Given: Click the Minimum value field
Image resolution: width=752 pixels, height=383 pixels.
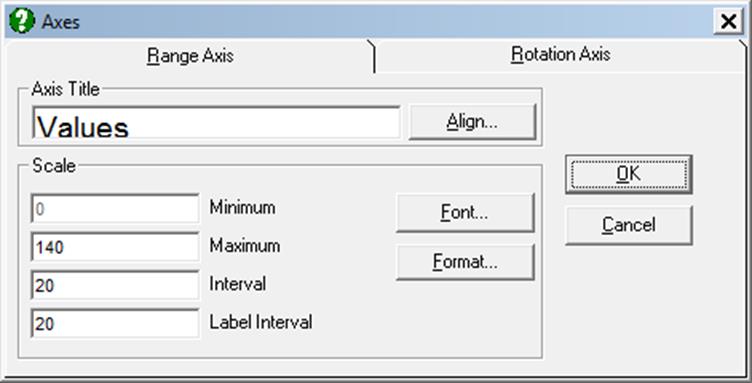Looking at the screenshot, I should click(115, 209).
